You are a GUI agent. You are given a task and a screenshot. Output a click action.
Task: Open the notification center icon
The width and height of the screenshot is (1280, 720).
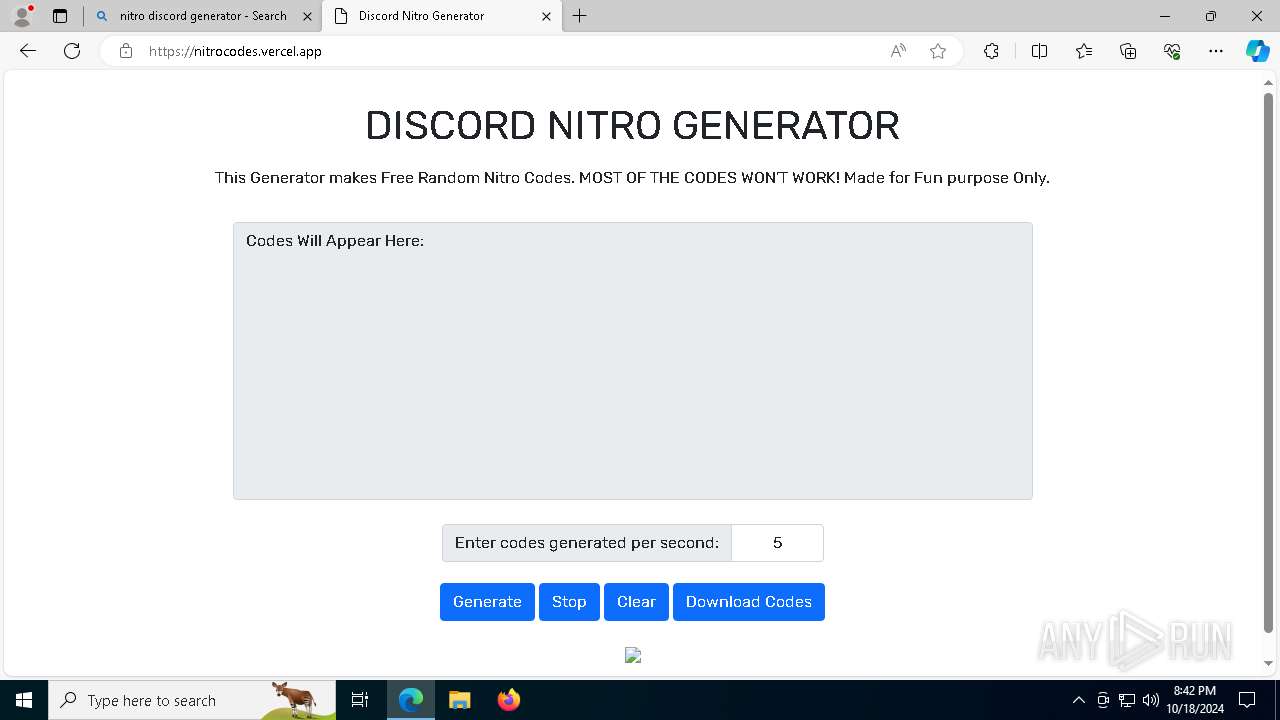tap(1247, 700)
